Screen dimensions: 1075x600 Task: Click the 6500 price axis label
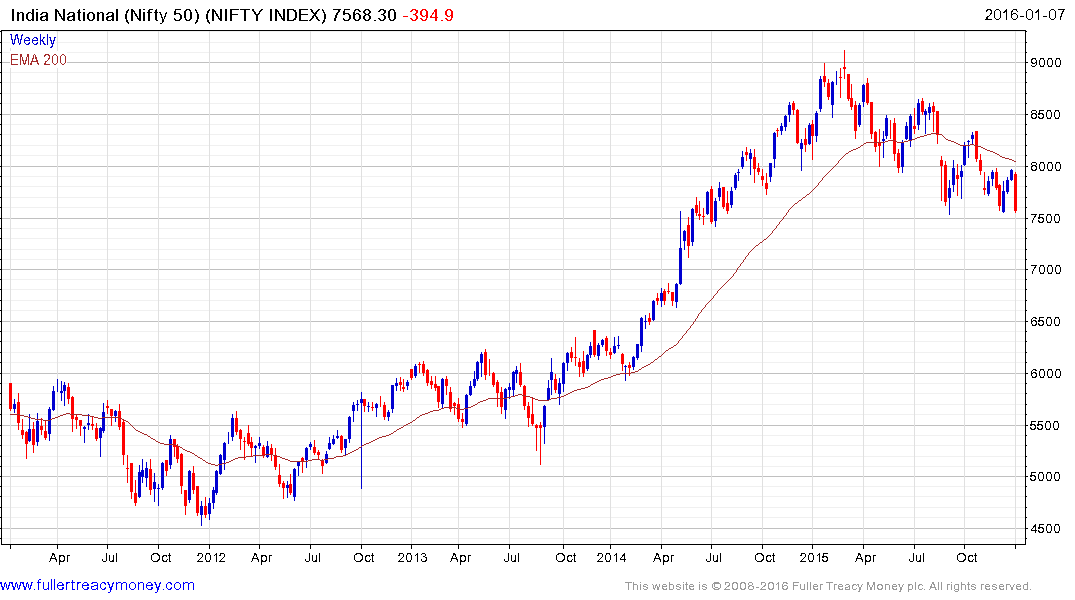[x=1046, y=322]
